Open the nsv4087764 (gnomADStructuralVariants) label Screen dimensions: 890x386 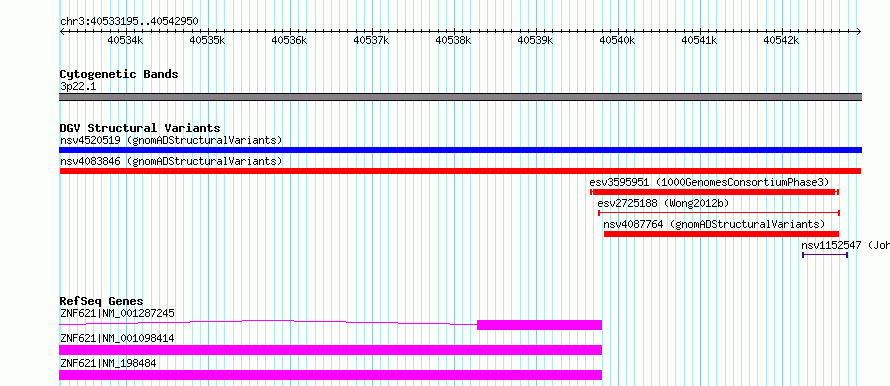(x=714, y=224)
